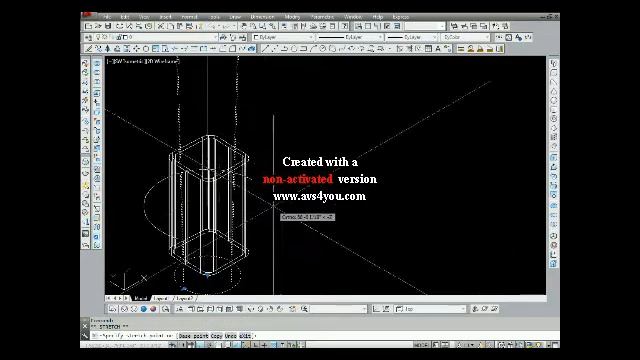Switch to the Model tab
The height and width of the screenshot is (360, 640).
[140, 298]
